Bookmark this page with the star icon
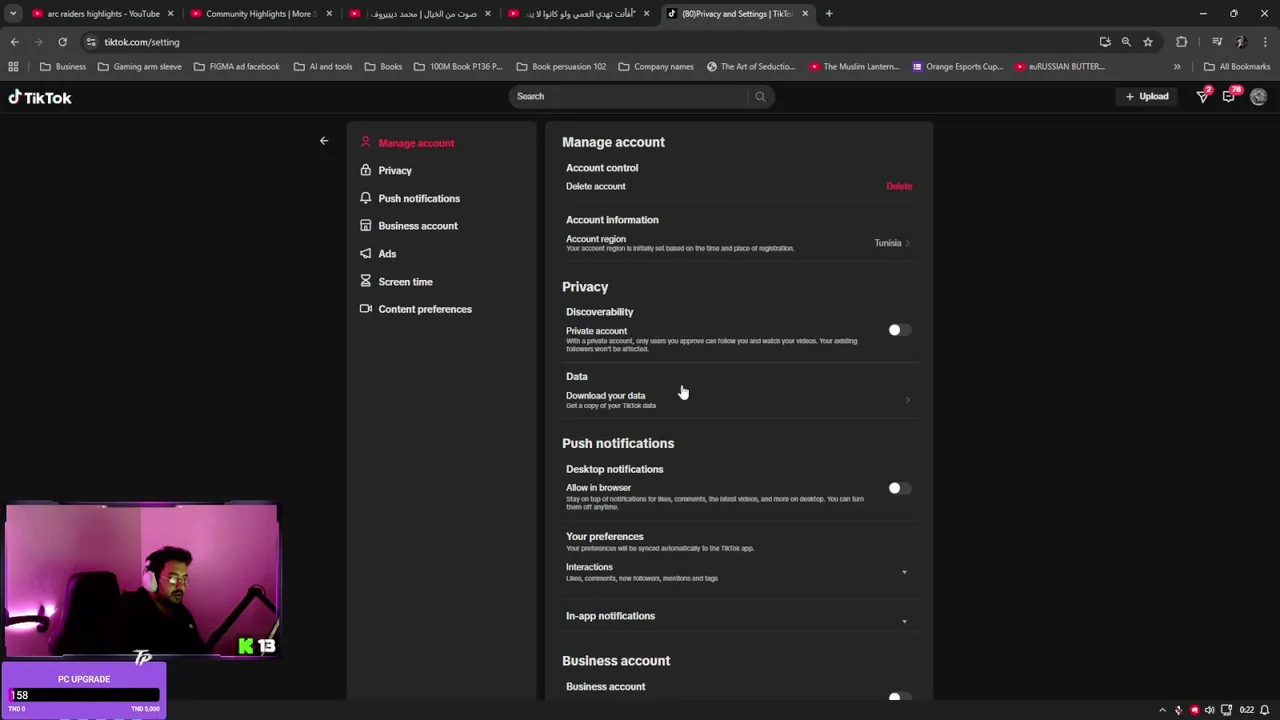Screen dimensions: 1280x720 click(1148, 42)
